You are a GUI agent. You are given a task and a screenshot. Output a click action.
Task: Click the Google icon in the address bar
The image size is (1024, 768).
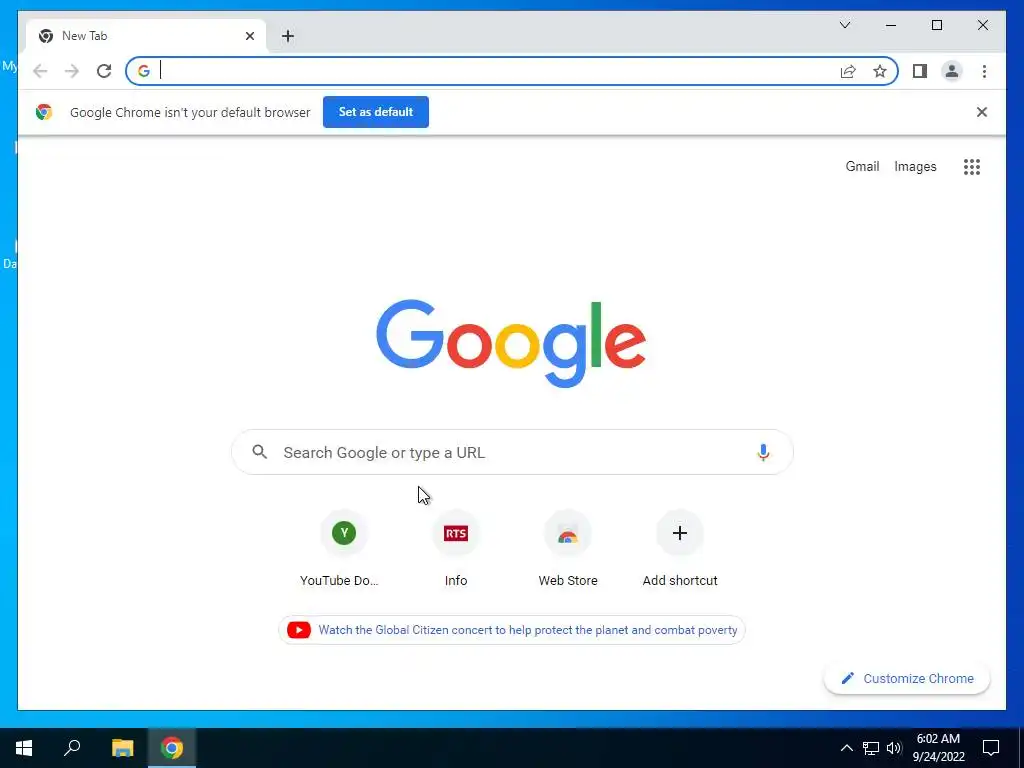[x=144, y=71]
